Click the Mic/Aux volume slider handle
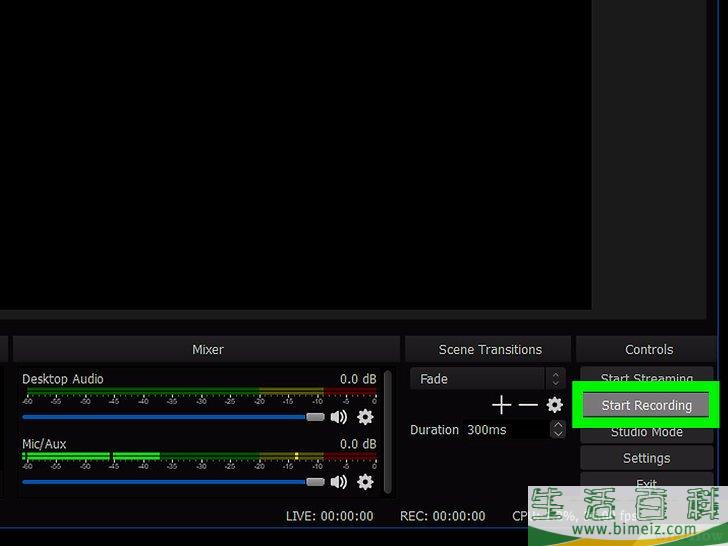728x546 pixels. click(315, 482)
